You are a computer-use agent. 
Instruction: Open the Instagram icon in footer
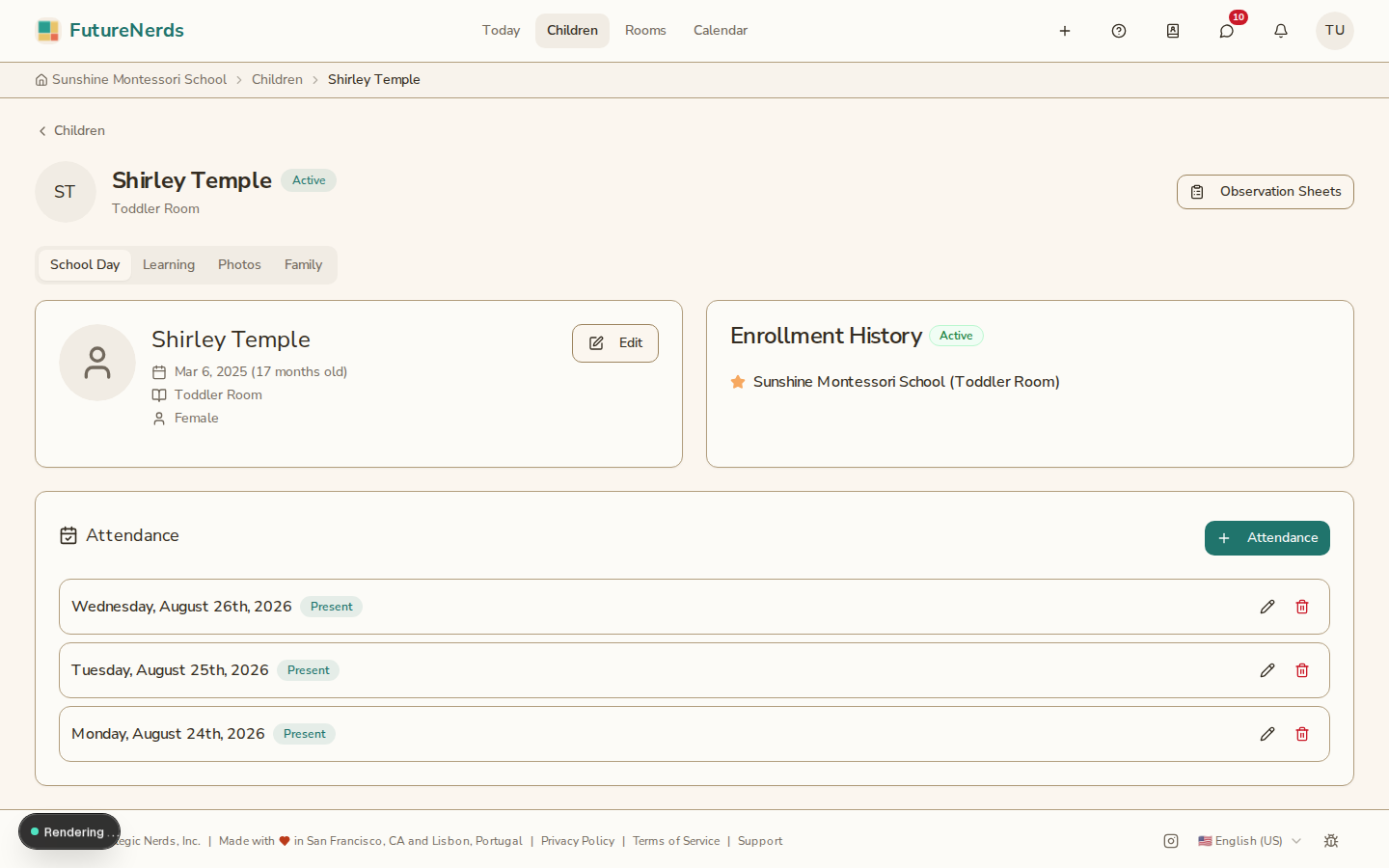[1171, 841]
